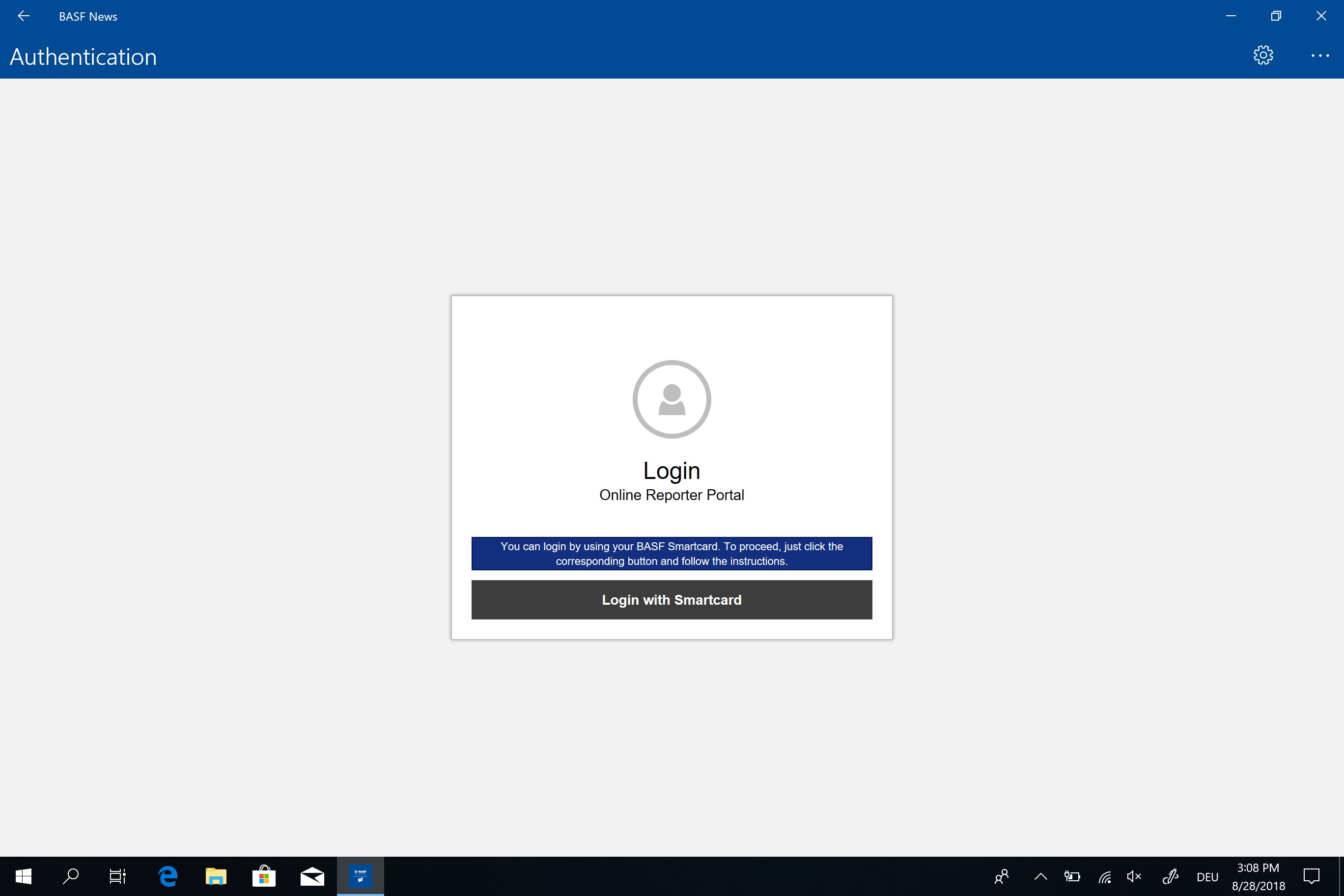Click the user avatar circle on the login card
1344x896 pixels.
click(x=672, y=399)
